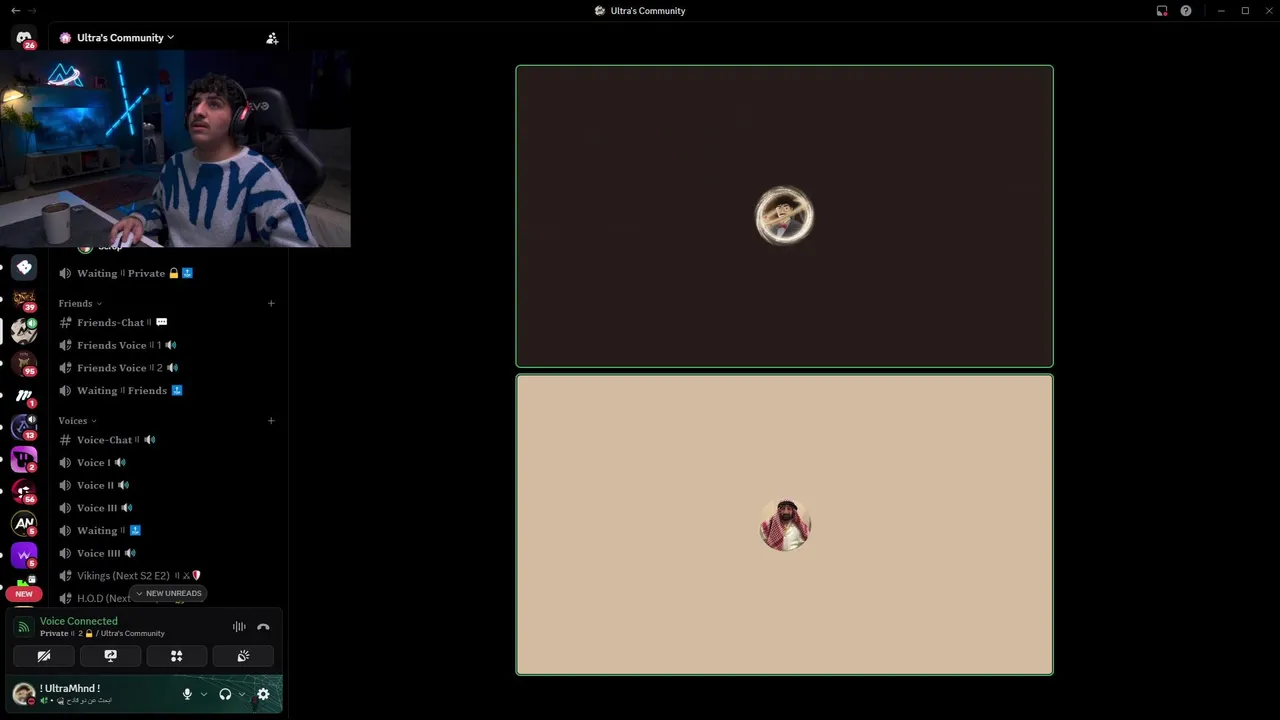Screen dimensions: 1280x720
Task: Join Friends Voice 1 channel
Action: click(x=166, y=345)
